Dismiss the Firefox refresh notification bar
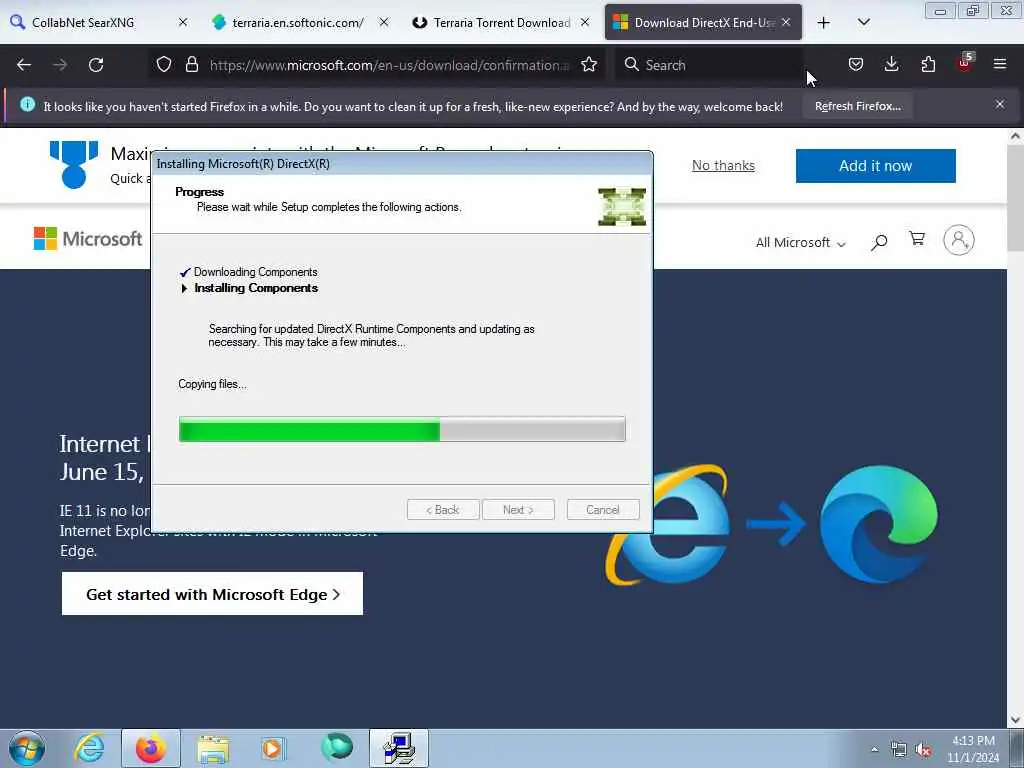The width and height of the screenshot is (1024, 768). [x=999, y=104]
